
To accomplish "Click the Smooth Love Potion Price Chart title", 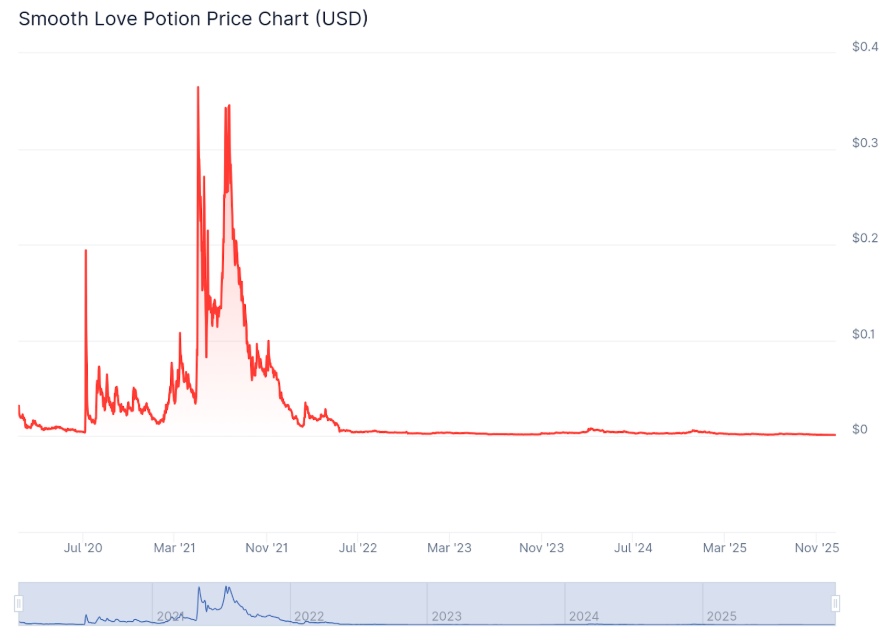I will (x=193, y=19).
